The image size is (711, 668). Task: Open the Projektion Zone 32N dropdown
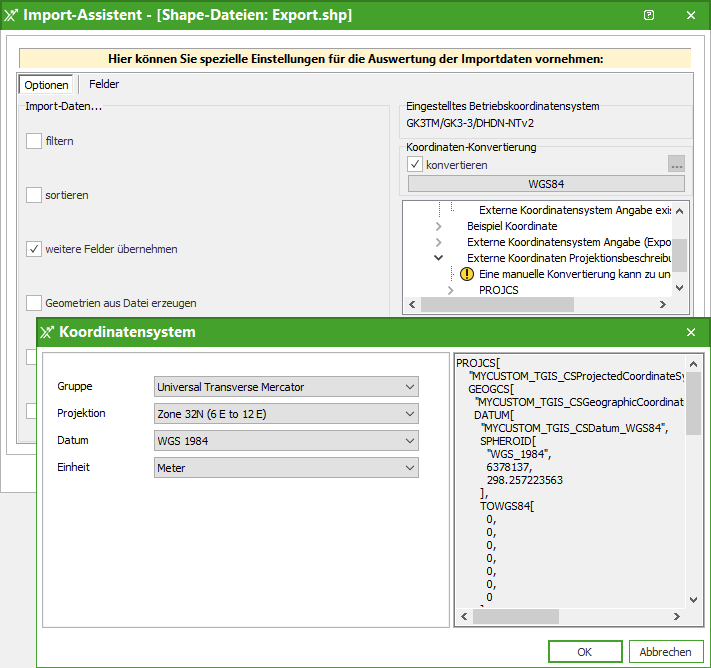tap(286, 414)
